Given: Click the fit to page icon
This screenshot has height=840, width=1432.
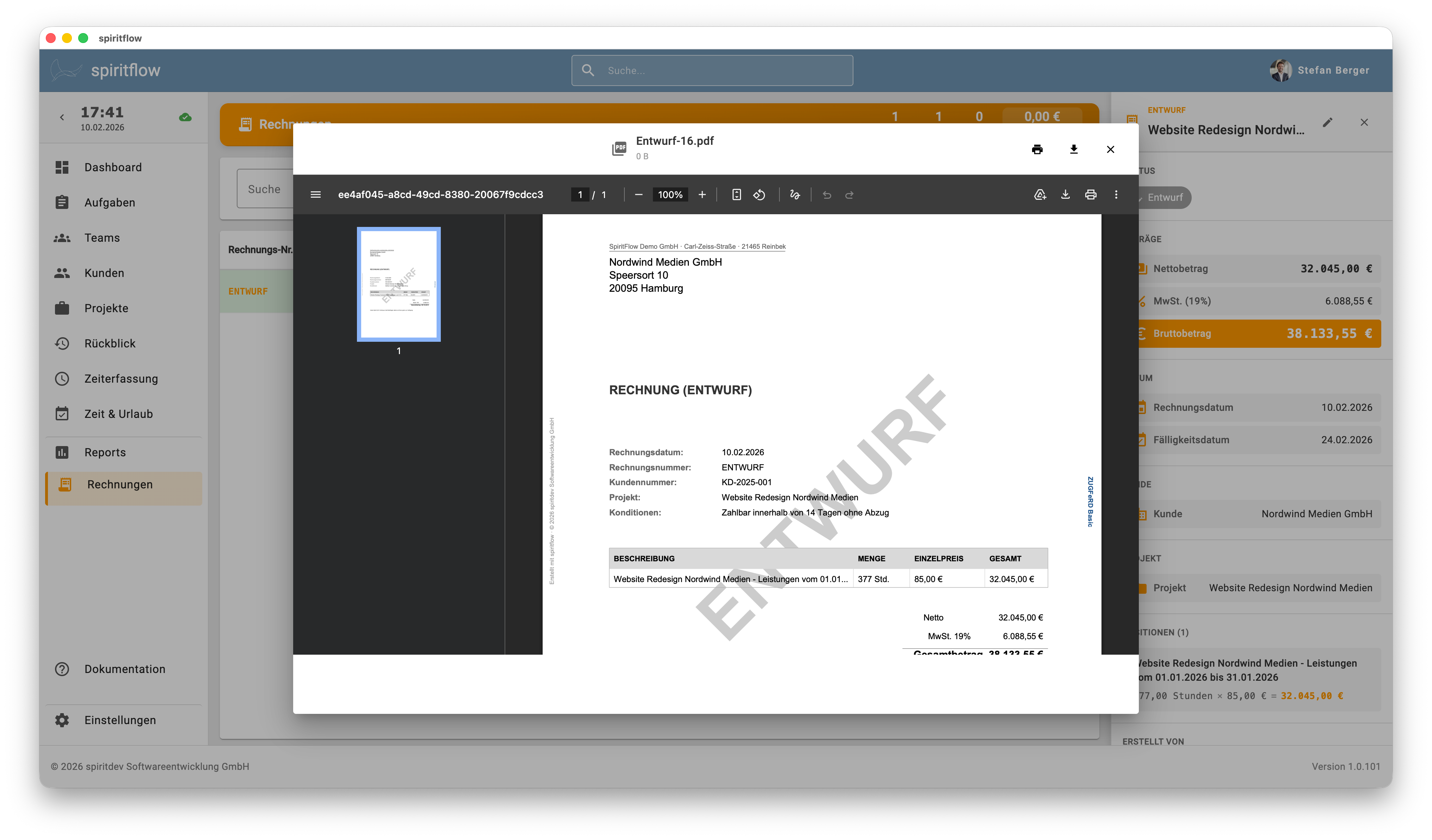Looking at the screenshot, I should tap(736, 194).
